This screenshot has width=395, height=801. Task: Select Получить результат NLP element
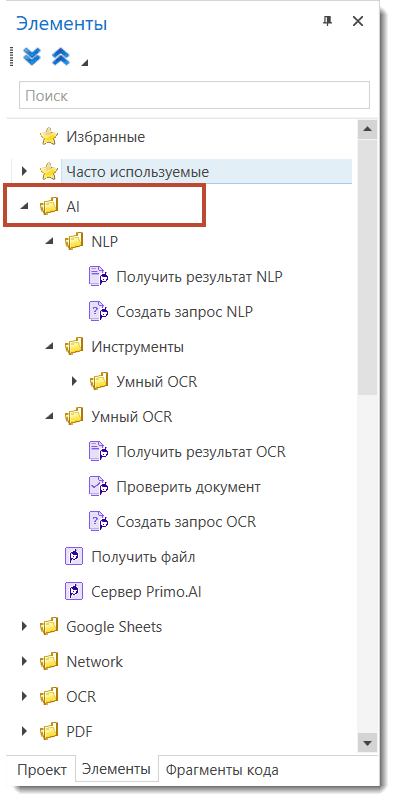199,277
